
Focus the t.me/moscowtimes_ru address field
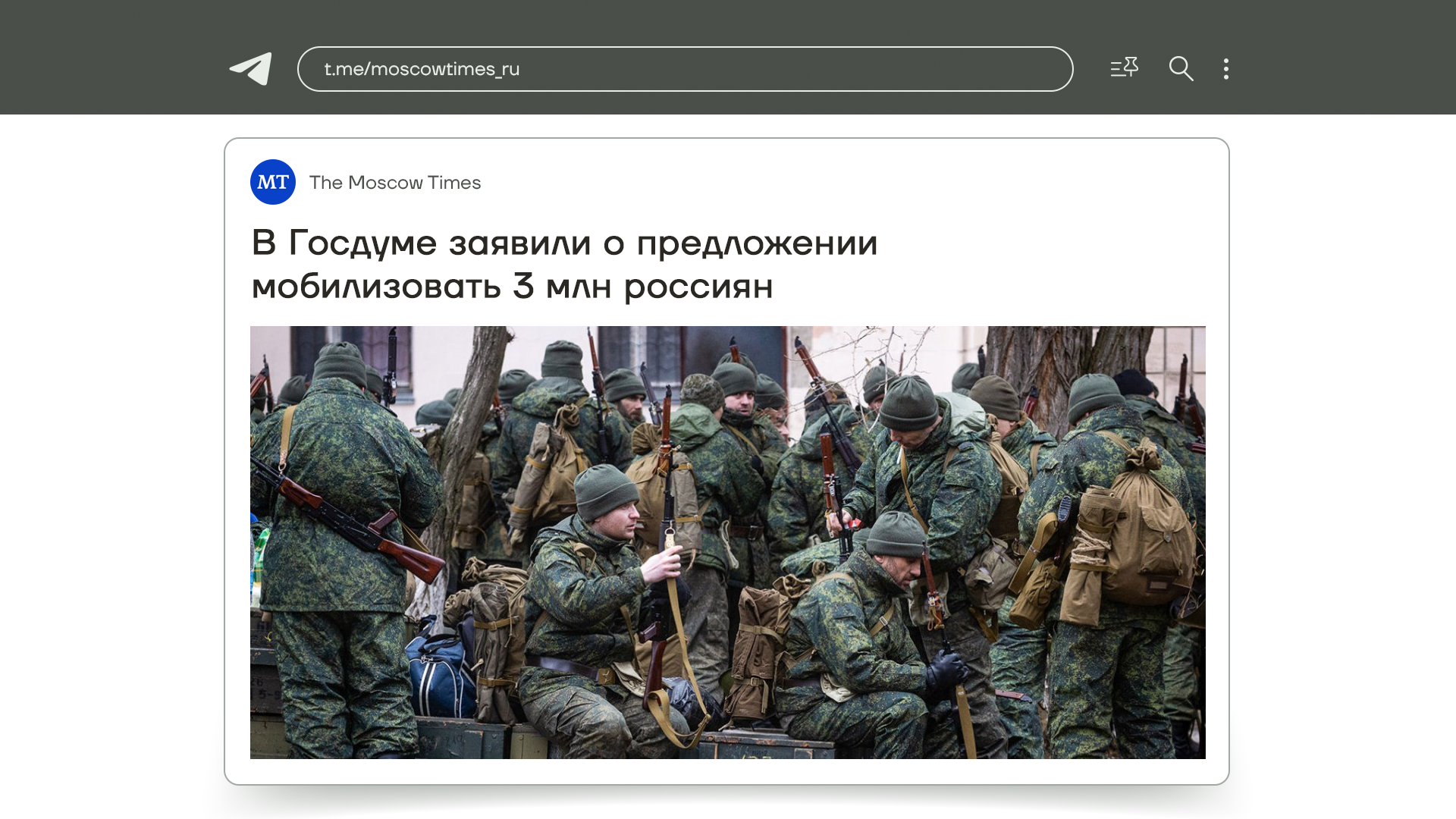click(x=684, y=69)
